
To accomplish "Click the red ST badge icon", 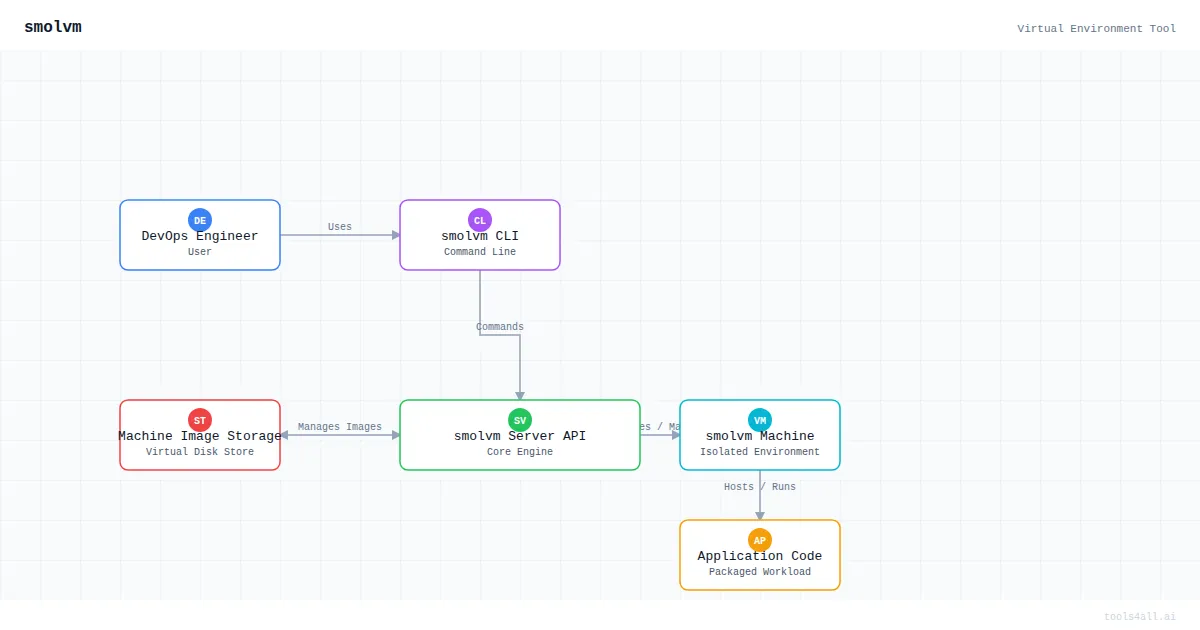I will 200,420.
